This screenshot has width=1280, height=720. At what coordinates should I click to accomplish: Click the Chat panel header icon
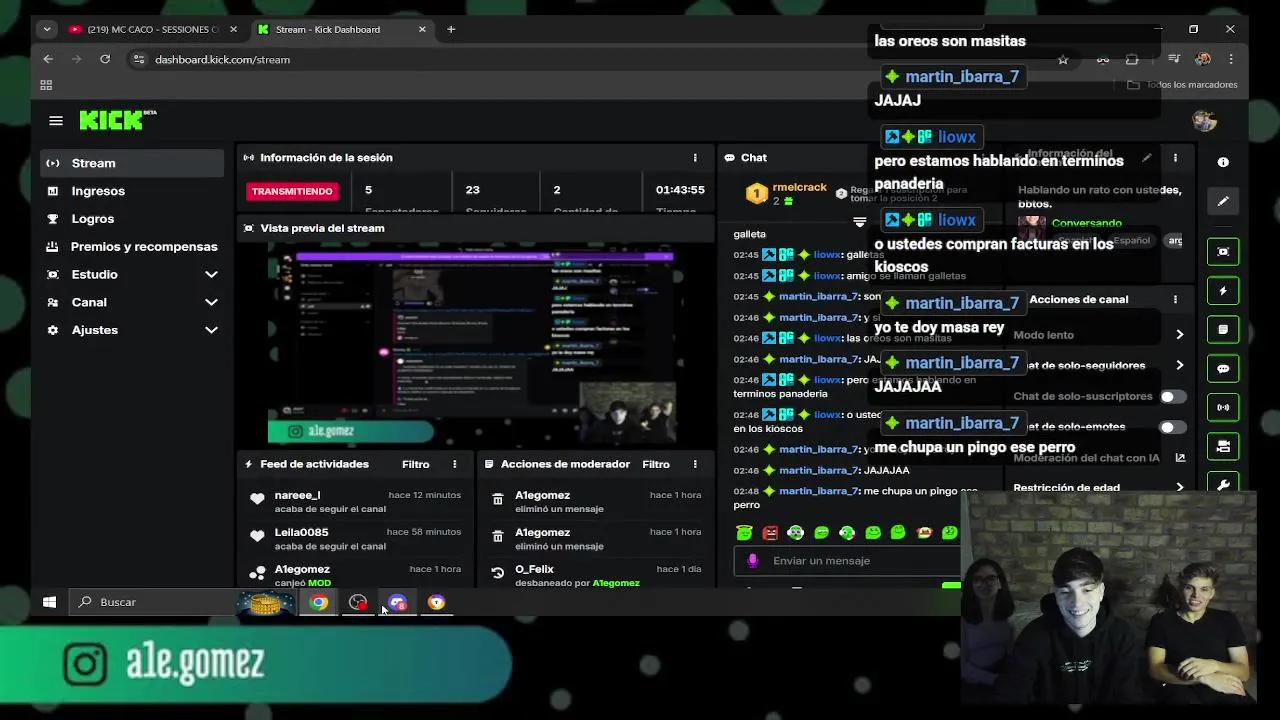click(x=730, y=158)
